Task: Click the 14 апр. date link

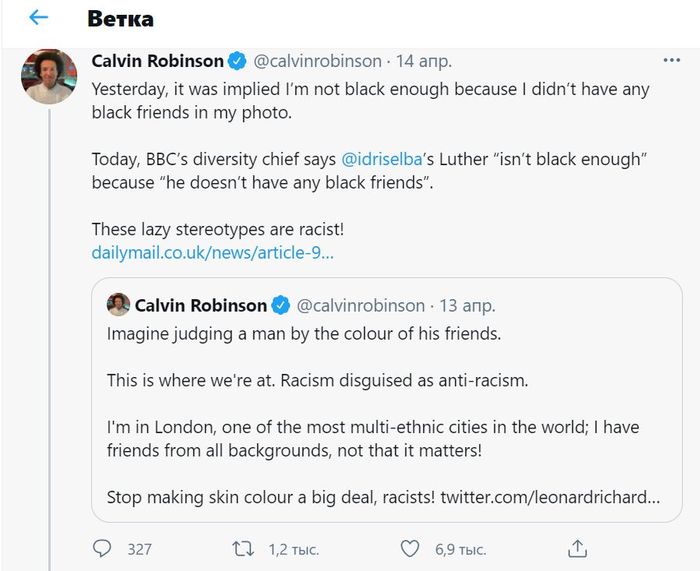Action: 422,62
